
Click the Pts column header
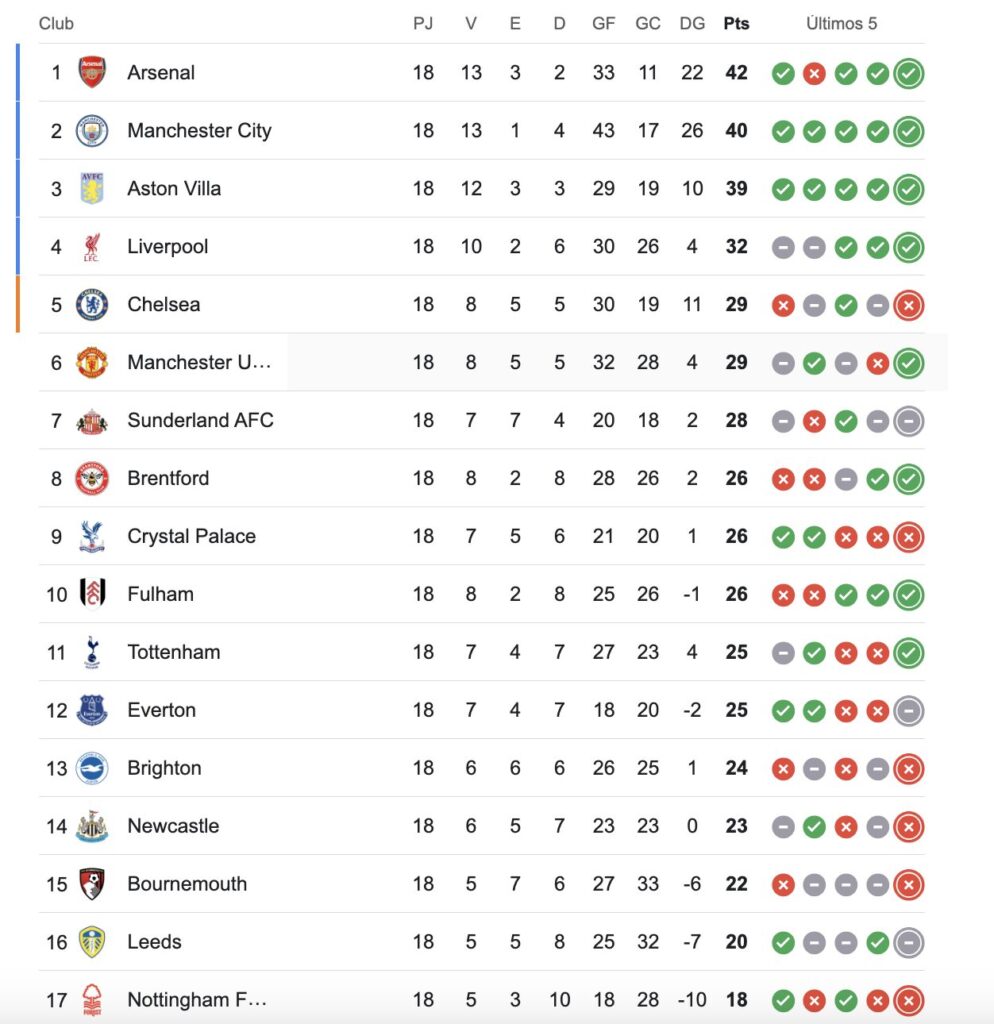click(x=736, y=23)
